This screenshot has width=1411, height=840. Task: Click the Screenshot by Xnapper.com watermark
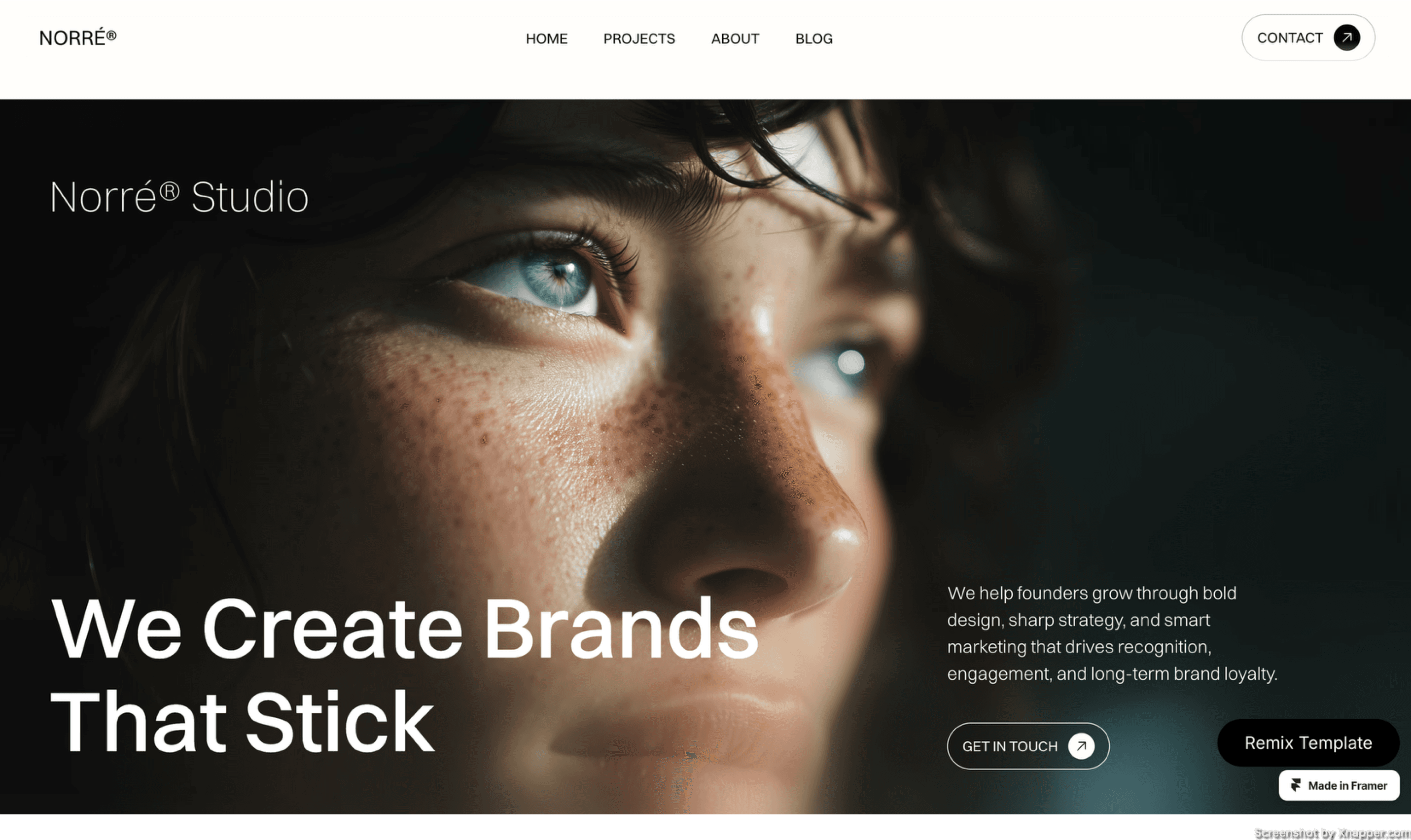coord(1332,833)
